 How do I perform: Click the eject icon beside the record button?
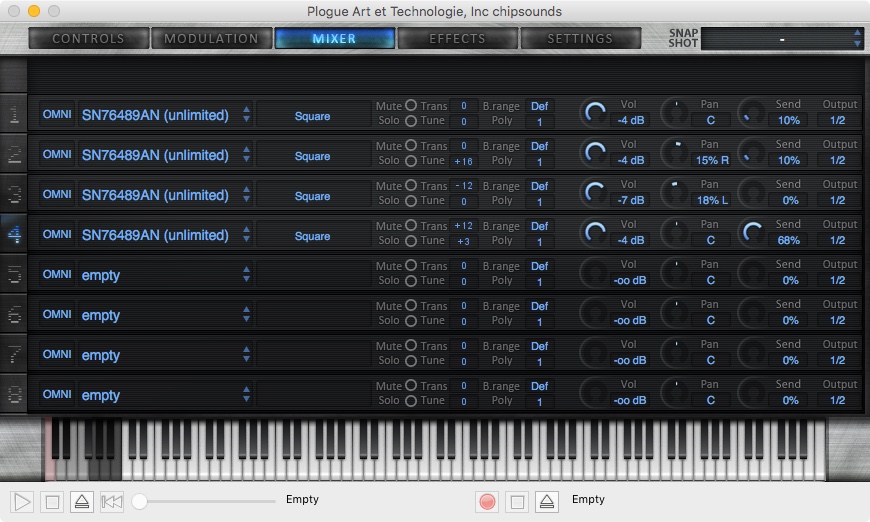[x=546, y=501]
